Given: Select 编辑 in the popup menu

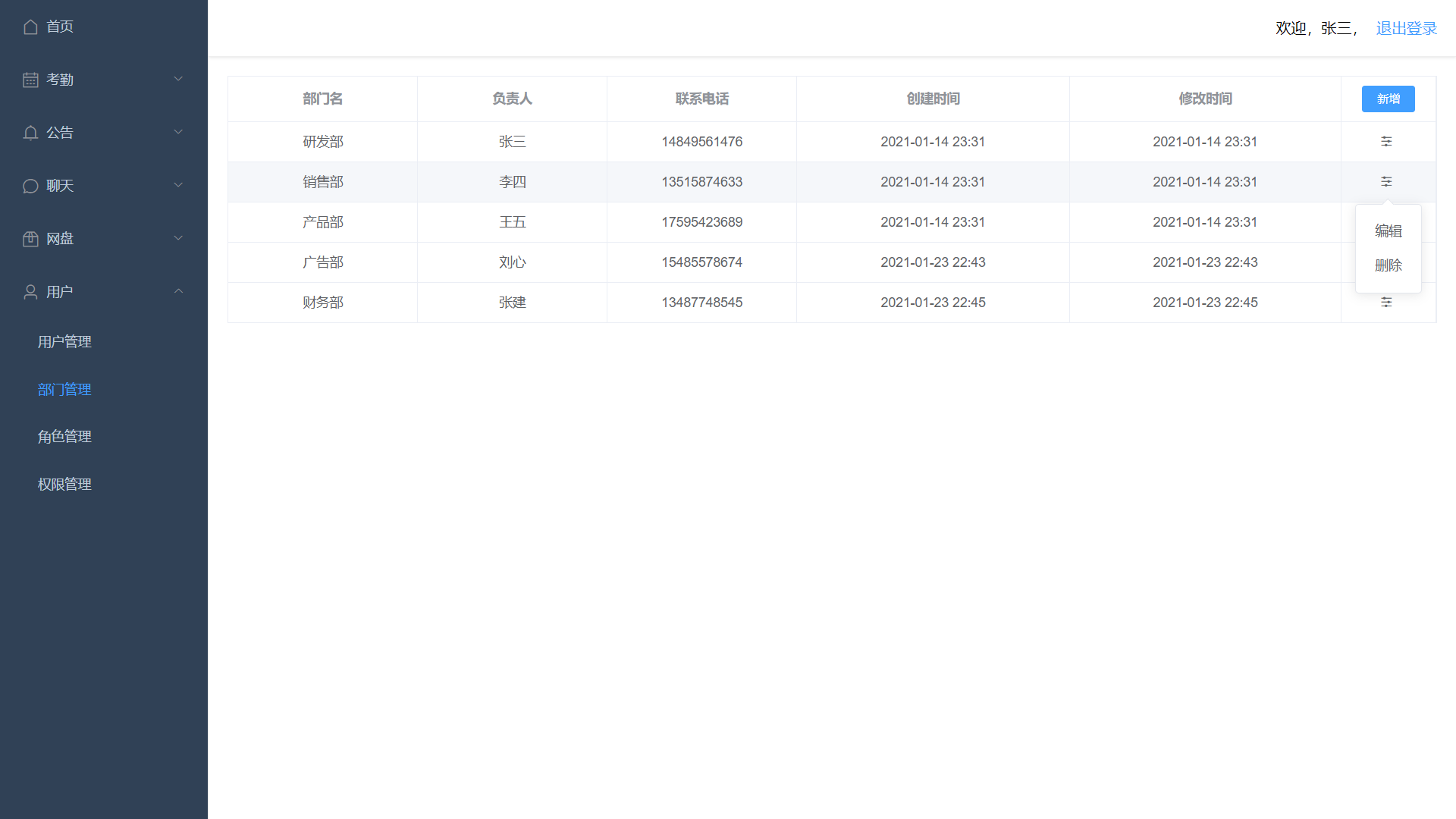Looking at the screenshot, I should 1388,231.
